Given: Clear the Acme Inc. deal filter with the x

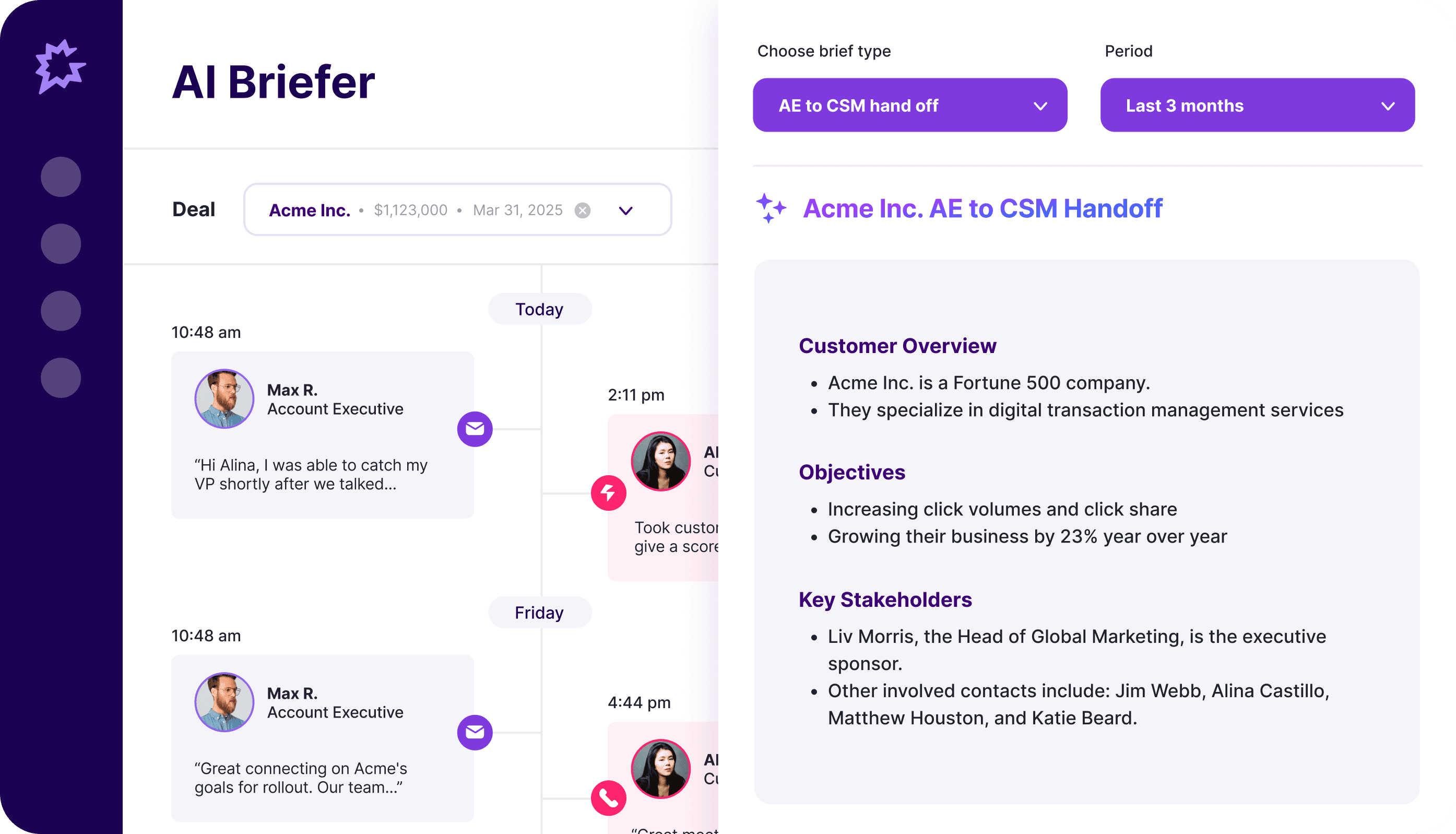Looking at the screenshot, I should click(582, 209).
